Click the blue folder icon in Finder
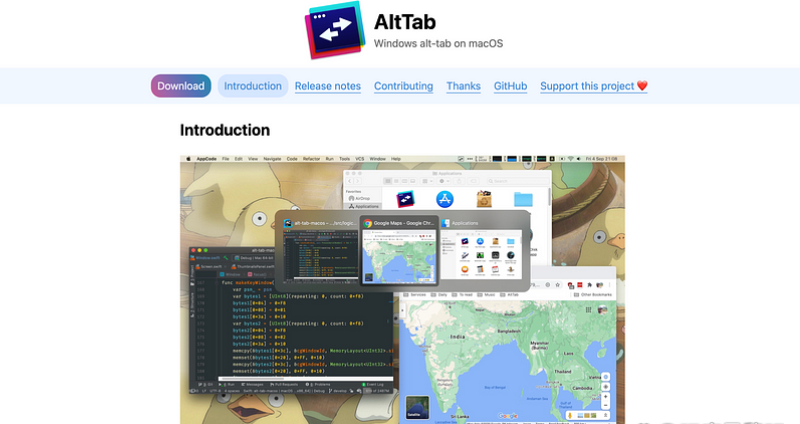The image size is (800, 424). pos(523,199)
